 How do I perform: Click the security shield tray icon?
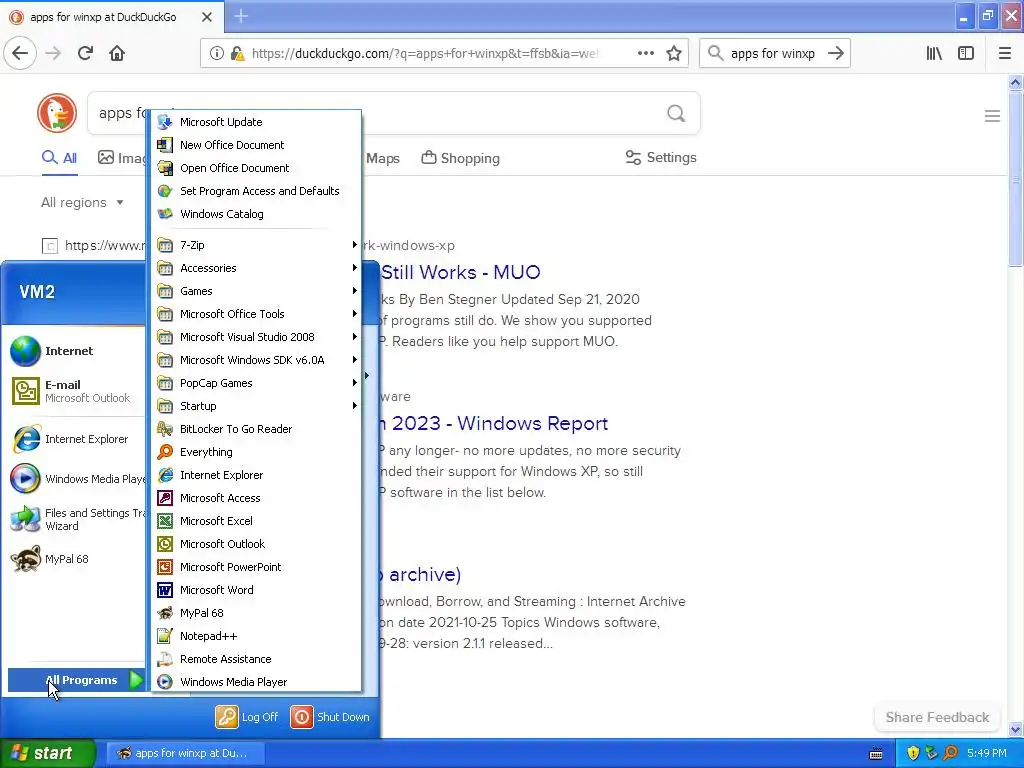(913, 753)
